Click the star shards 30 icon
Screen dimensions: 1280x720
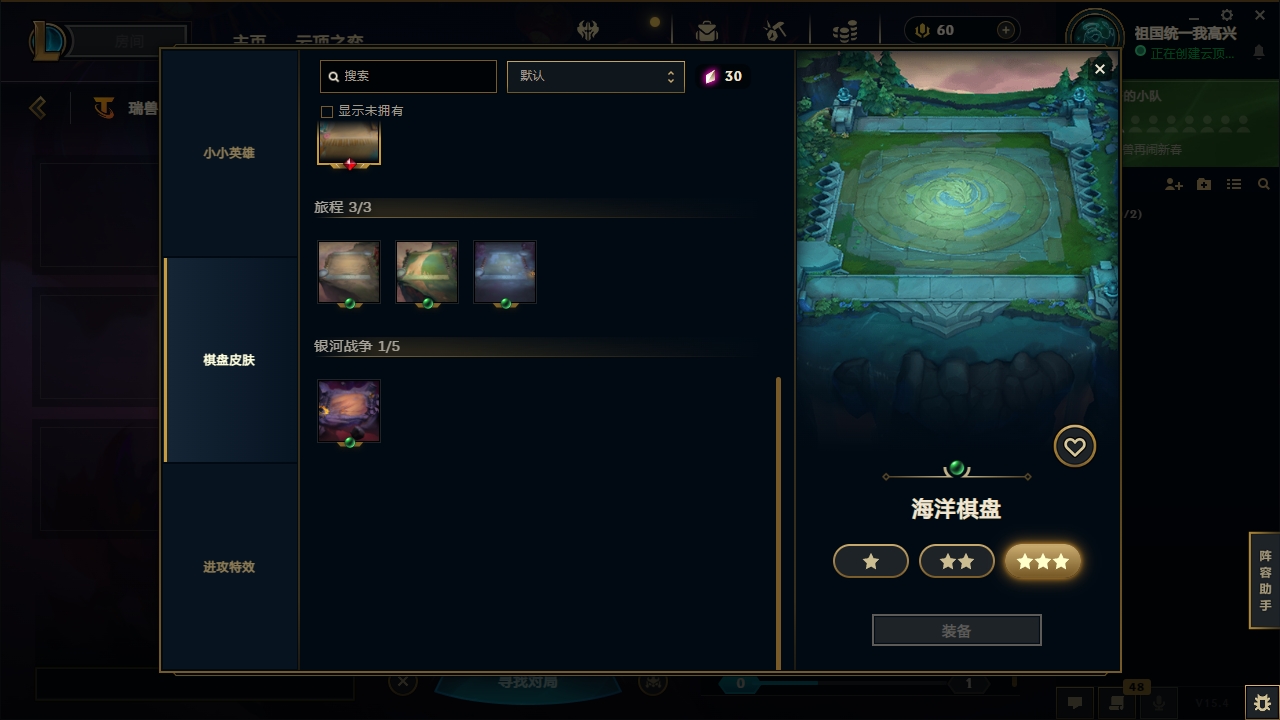(x=710, y=76)
